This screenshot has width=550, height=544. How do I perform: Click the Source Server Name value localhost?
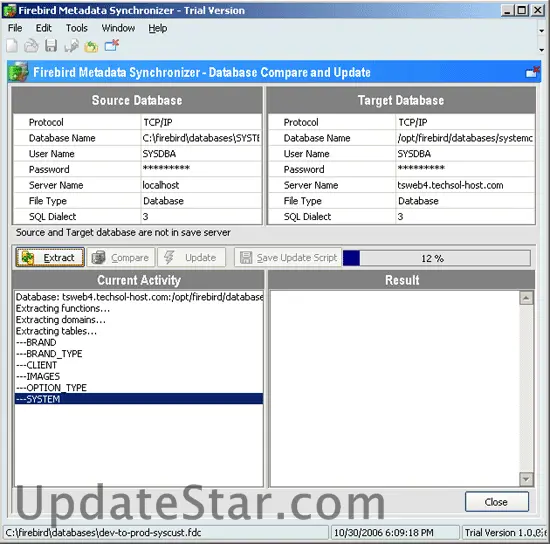201,185
